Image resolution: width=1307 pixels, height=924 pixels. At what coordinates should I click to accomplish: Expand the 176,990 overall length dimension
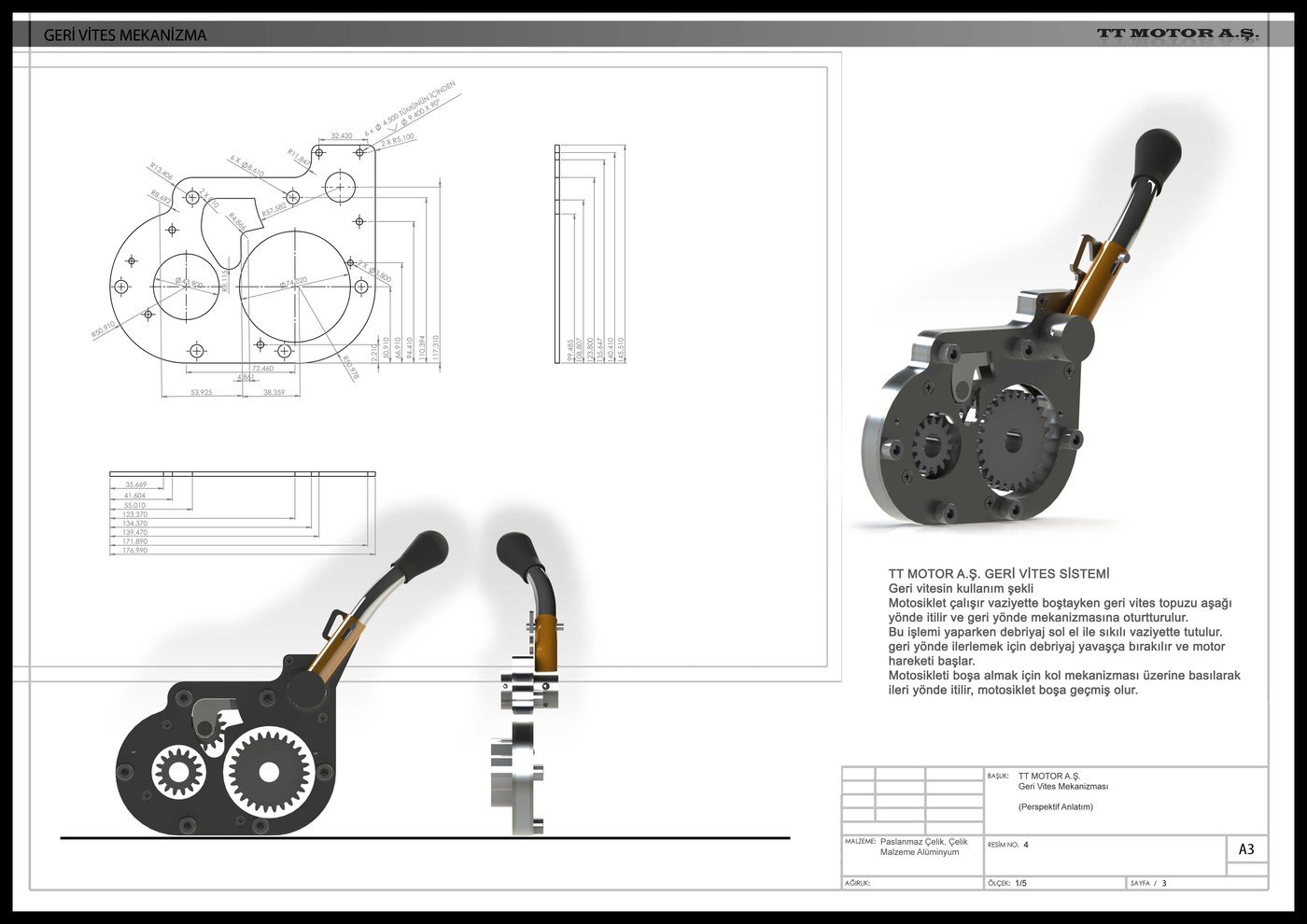point(134,550)
